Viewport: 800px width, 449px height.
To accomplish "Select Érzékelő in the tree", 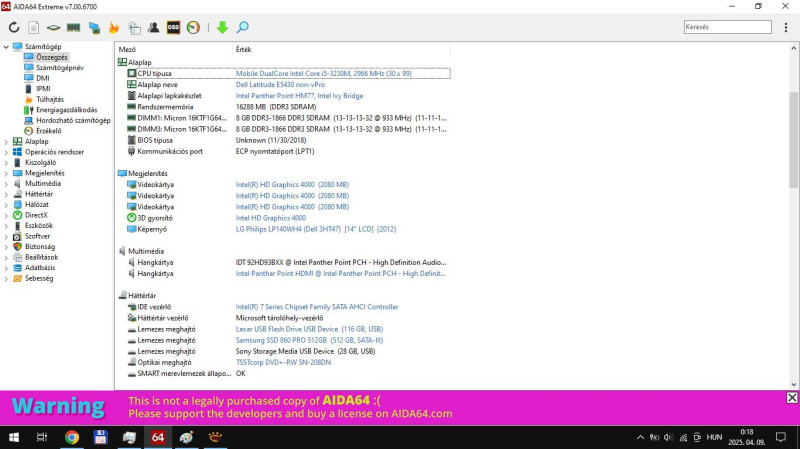I will click(x=48, y=131).
